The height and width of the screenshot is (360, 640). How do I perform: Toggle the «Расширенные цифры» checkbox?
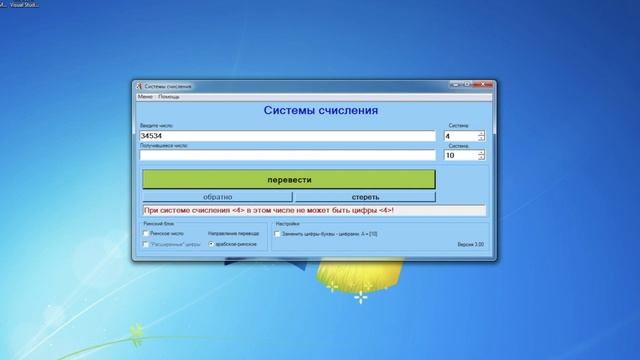click(146, 244)
